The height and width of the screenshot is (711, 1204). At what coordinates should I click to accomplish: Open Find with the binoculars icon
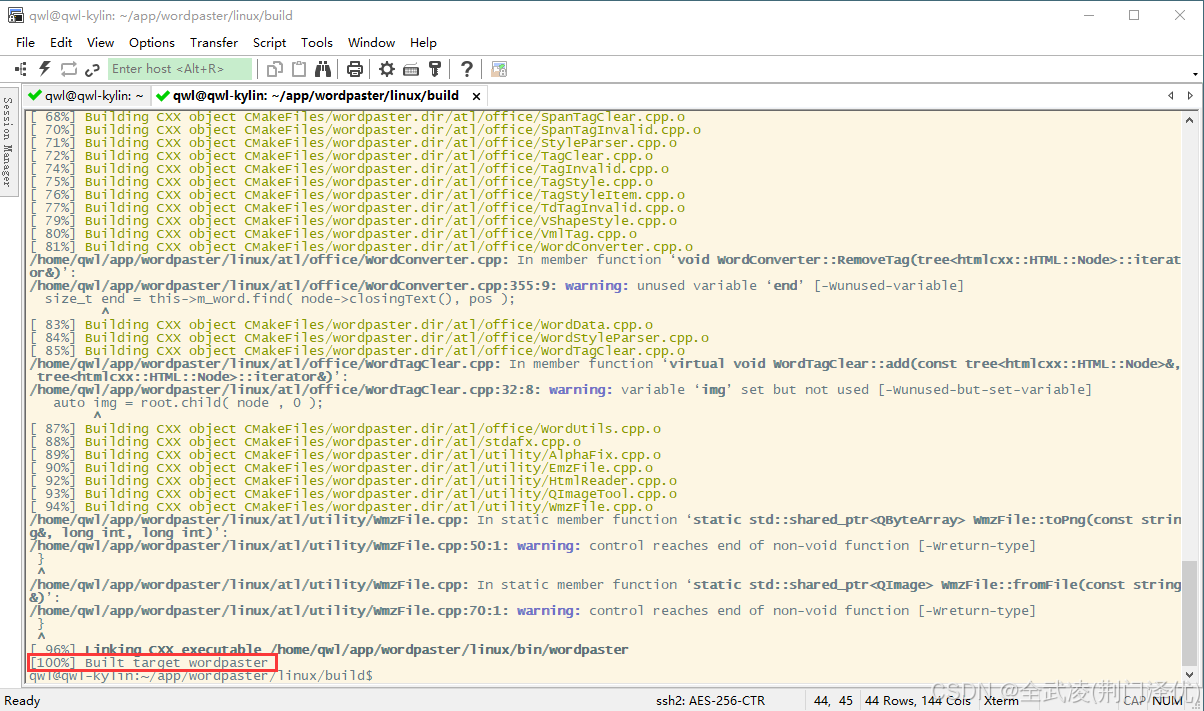[x=323, y=69]
